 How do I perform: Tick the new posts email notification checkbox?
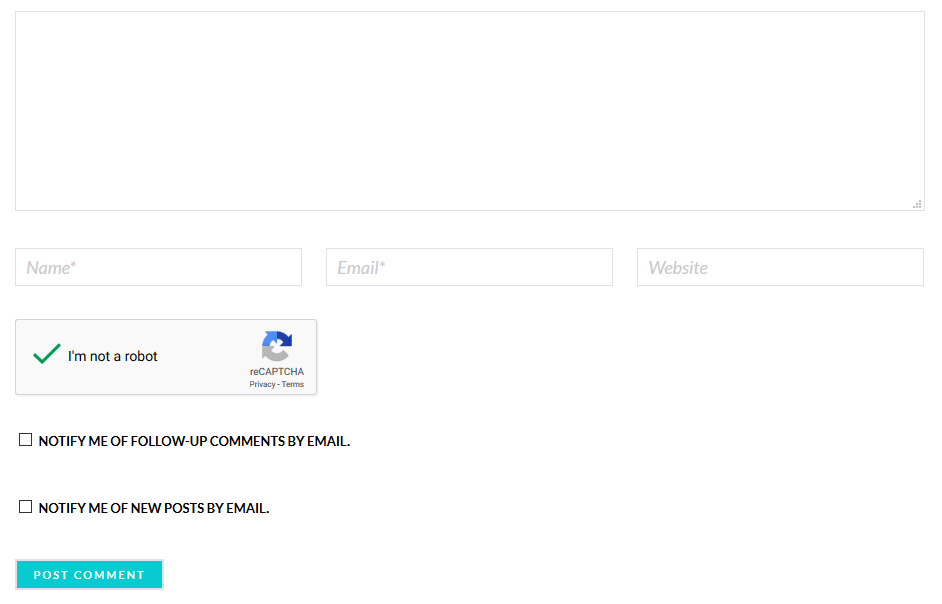[x=26, y=507]
